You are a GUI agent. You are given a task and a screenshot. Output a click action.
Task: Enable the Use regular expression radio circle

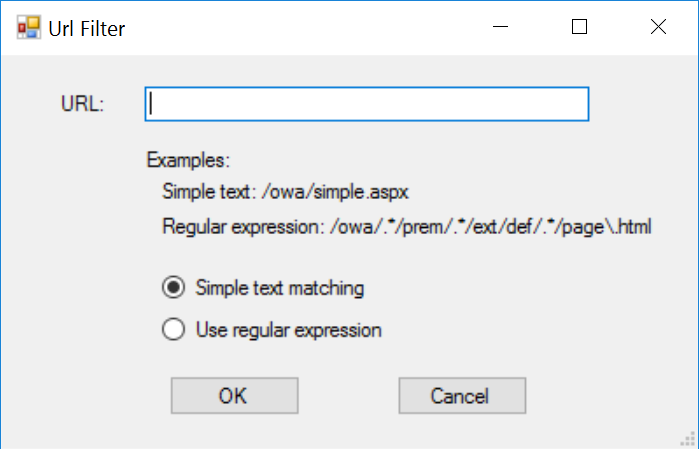(173, 329)
